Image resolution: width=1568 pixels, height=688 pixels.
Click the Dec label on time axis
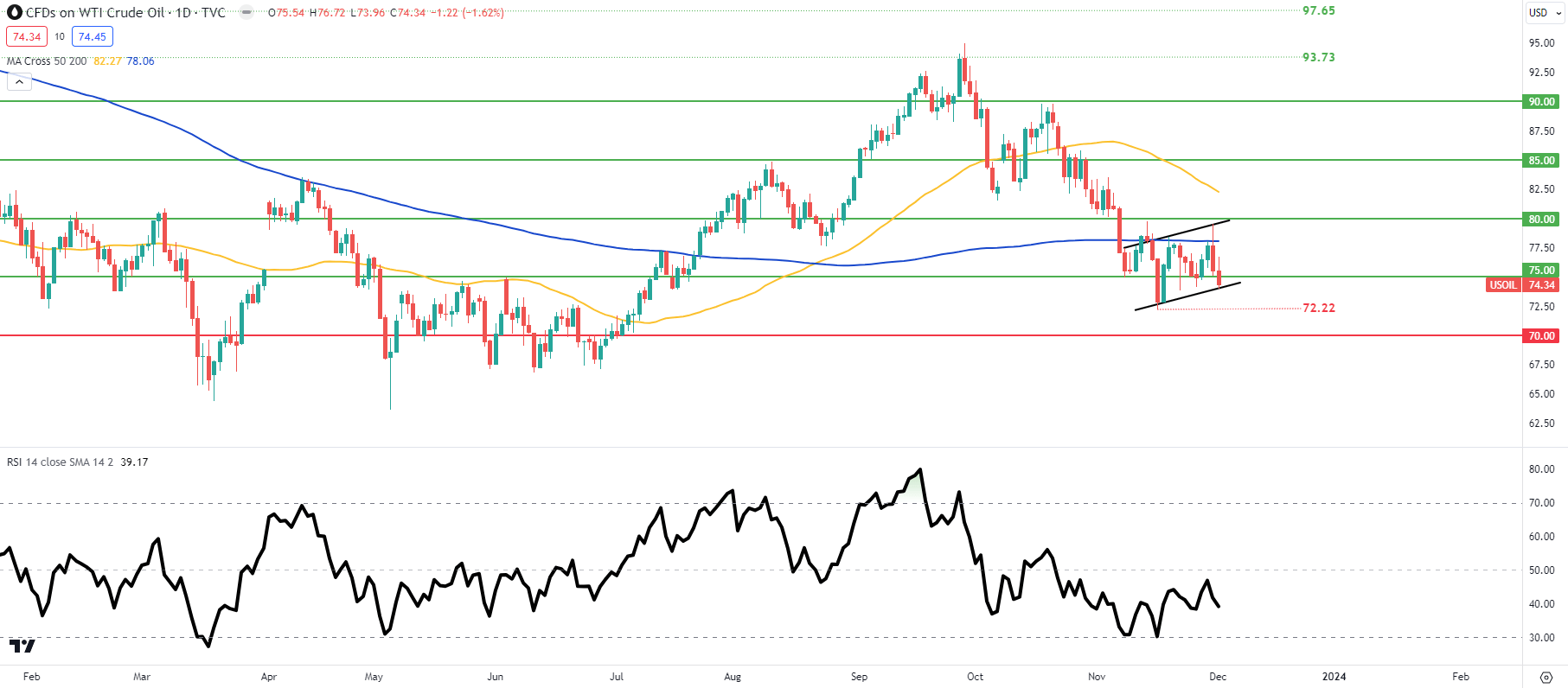pos(1218,677)
